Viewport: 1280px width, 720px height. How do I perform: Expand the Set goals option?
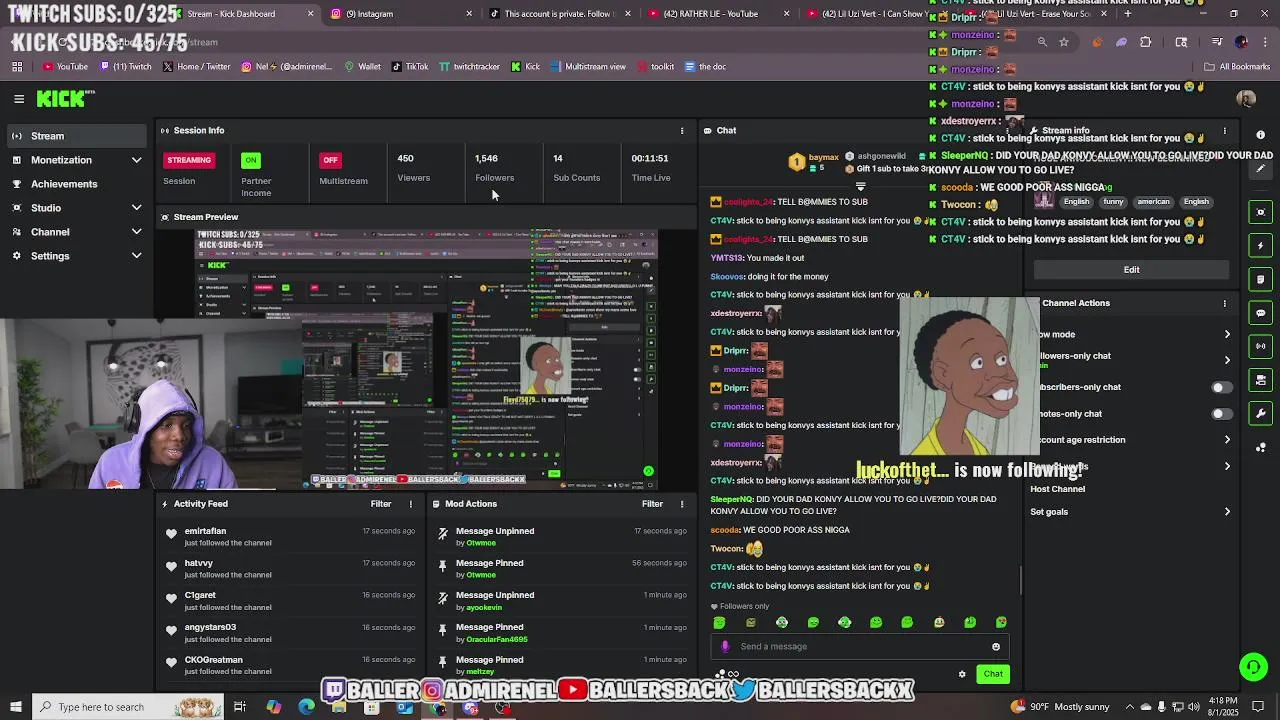[1227, 512]
